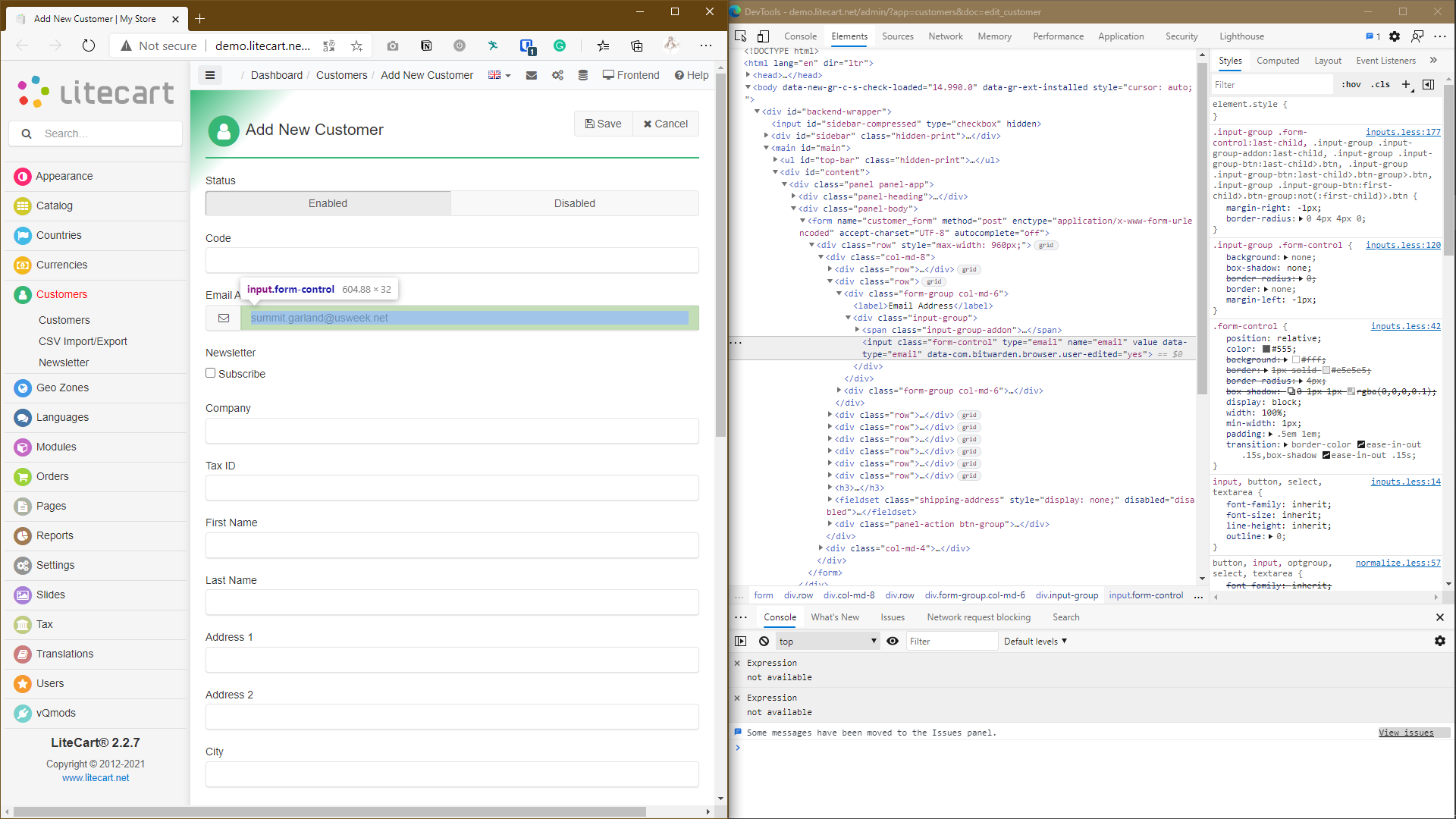Image resolution: width=1456 pixels, height=819 pixels.
Task: Open Catalog from the sidebar icon
Action: [23, 206]
